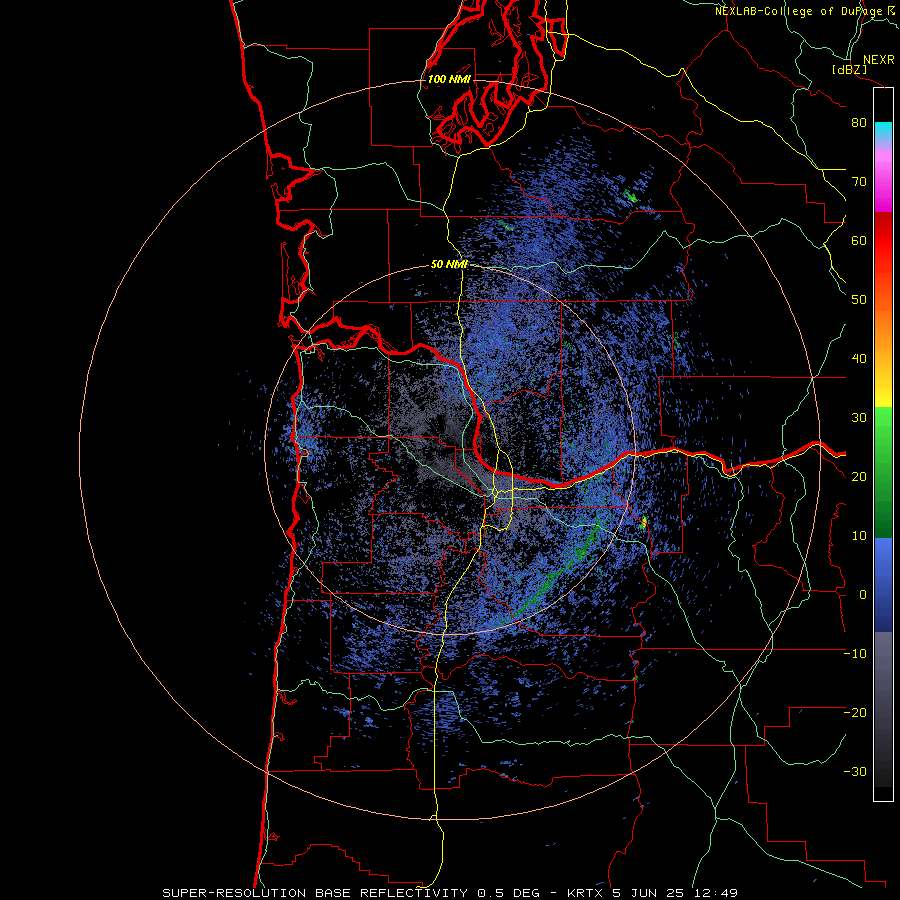Click the 50 NMI range ring label
The height and width of the screenshot is (900, 900).
tap(449, 265)
